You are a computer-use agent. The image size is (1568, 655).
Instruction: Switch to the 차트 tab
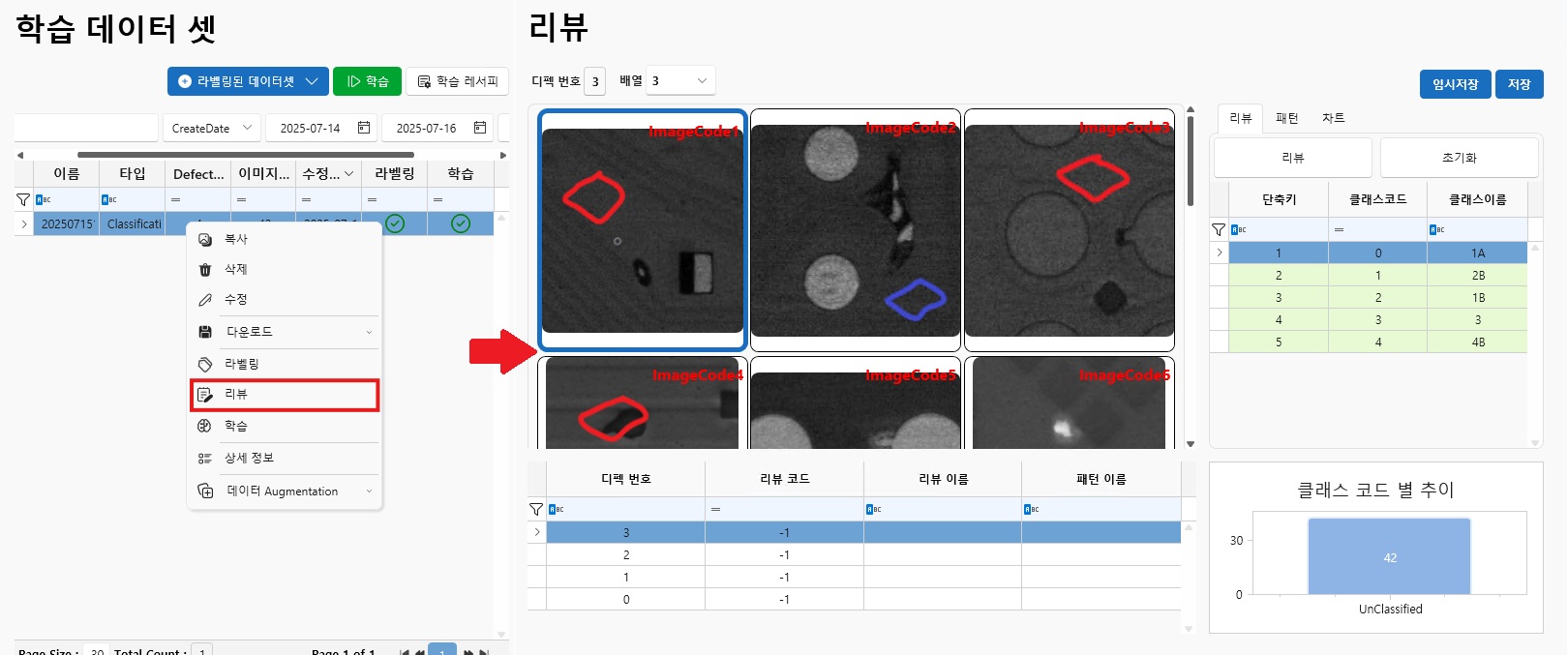coord(1333,118)
